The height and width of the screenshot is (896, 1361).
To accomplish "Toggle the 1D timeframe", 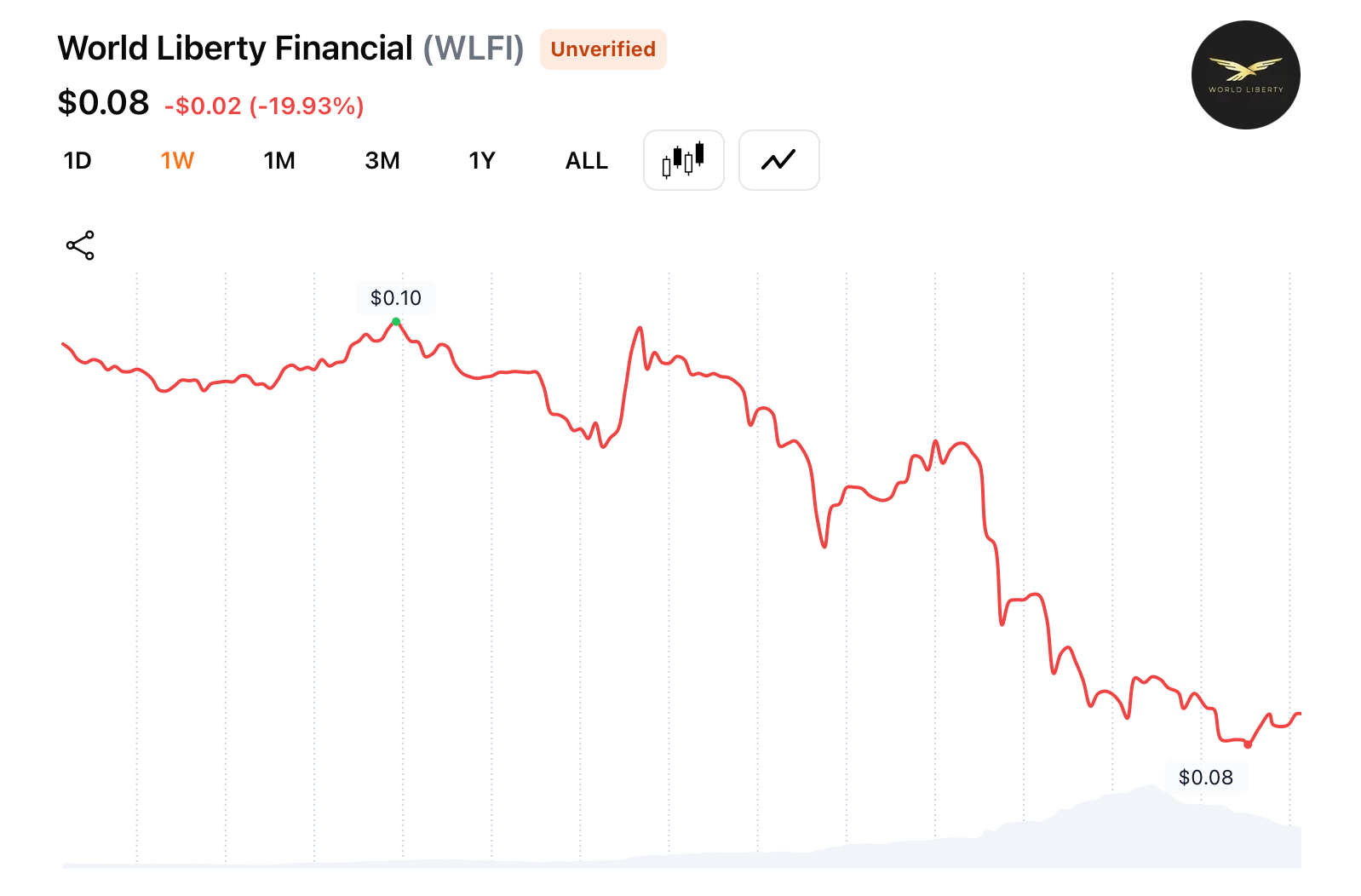I will (78, 160).
